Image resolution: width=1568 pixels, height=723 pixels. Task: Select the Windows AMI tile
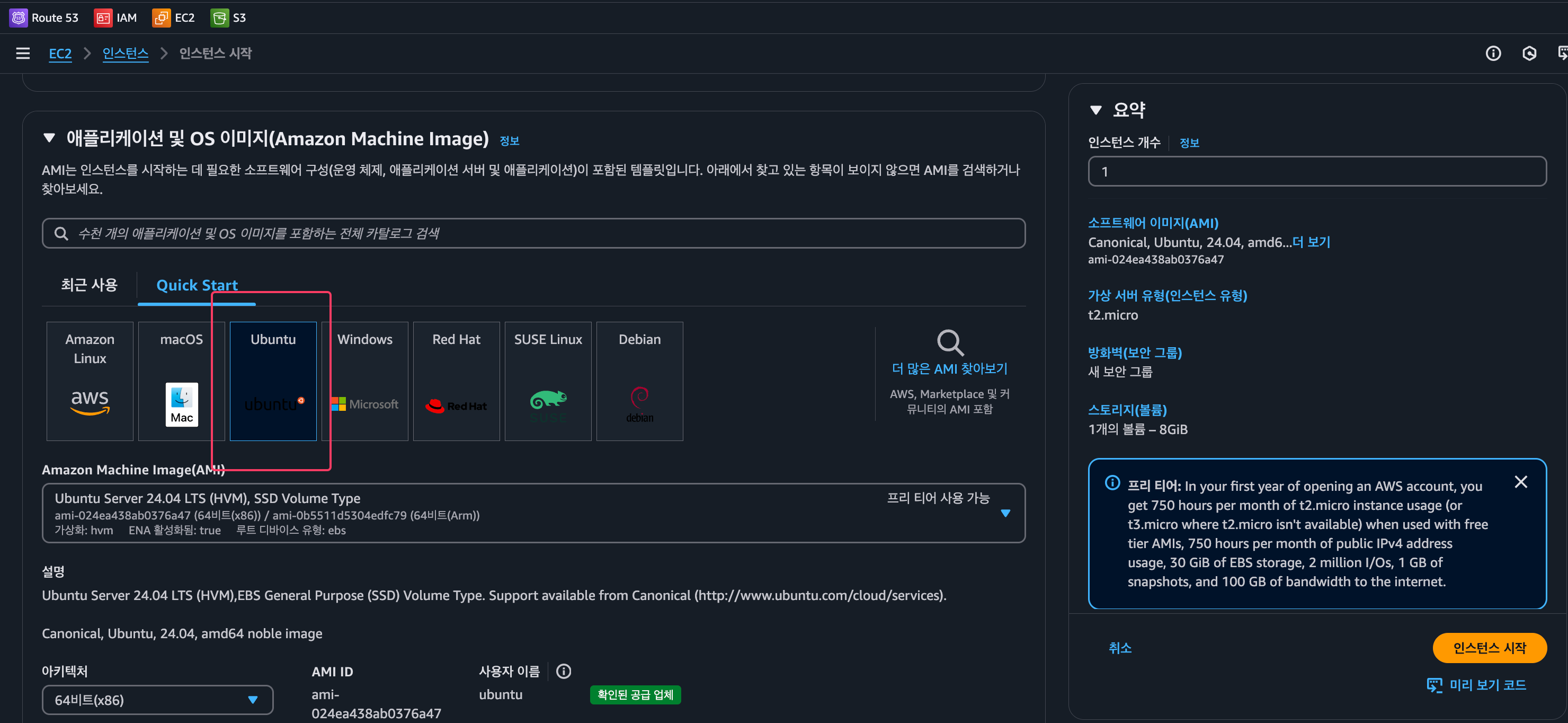coord(365,381)
